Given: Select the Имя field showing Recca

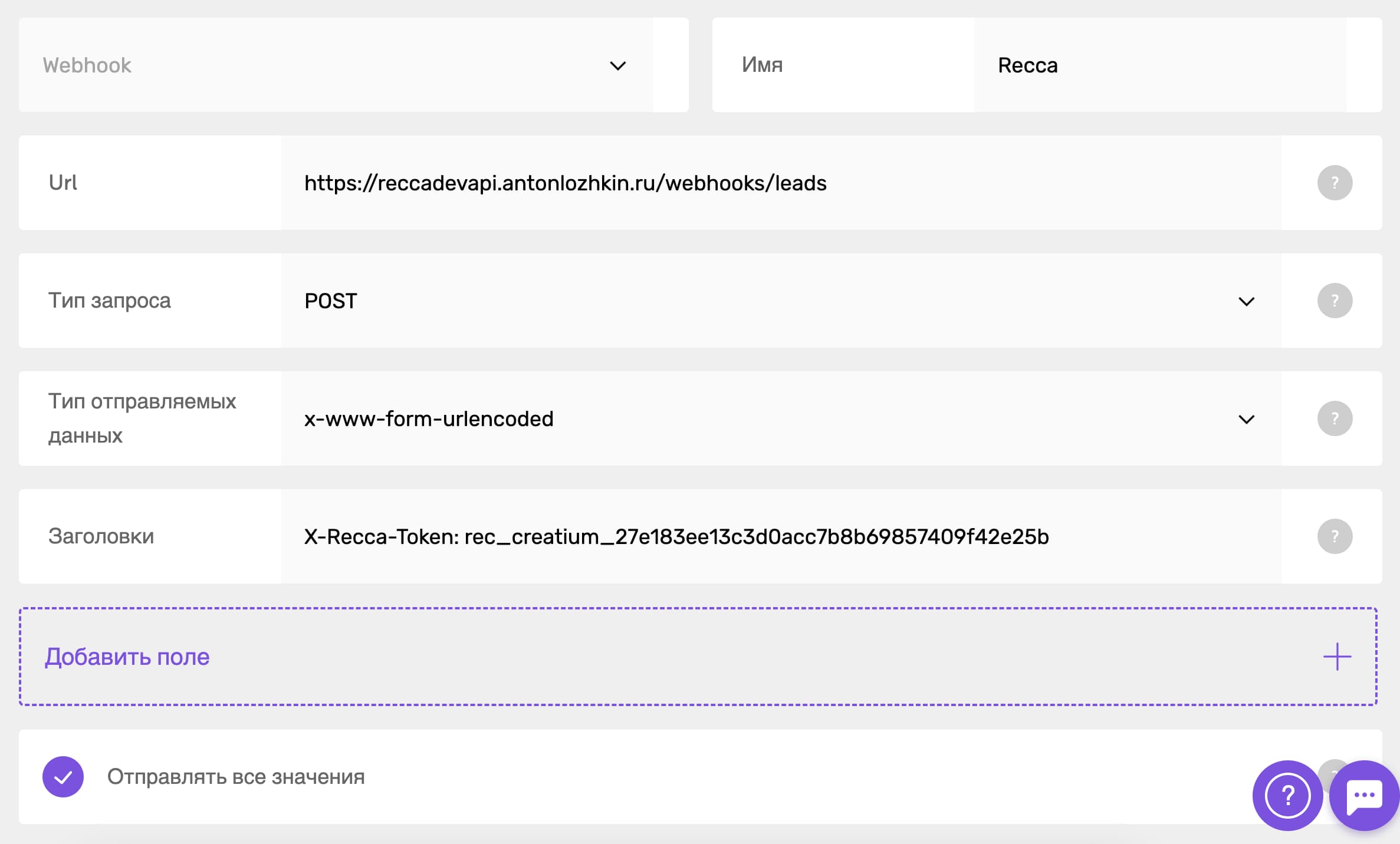Looking at the screenshot, I should [1027, 65].
